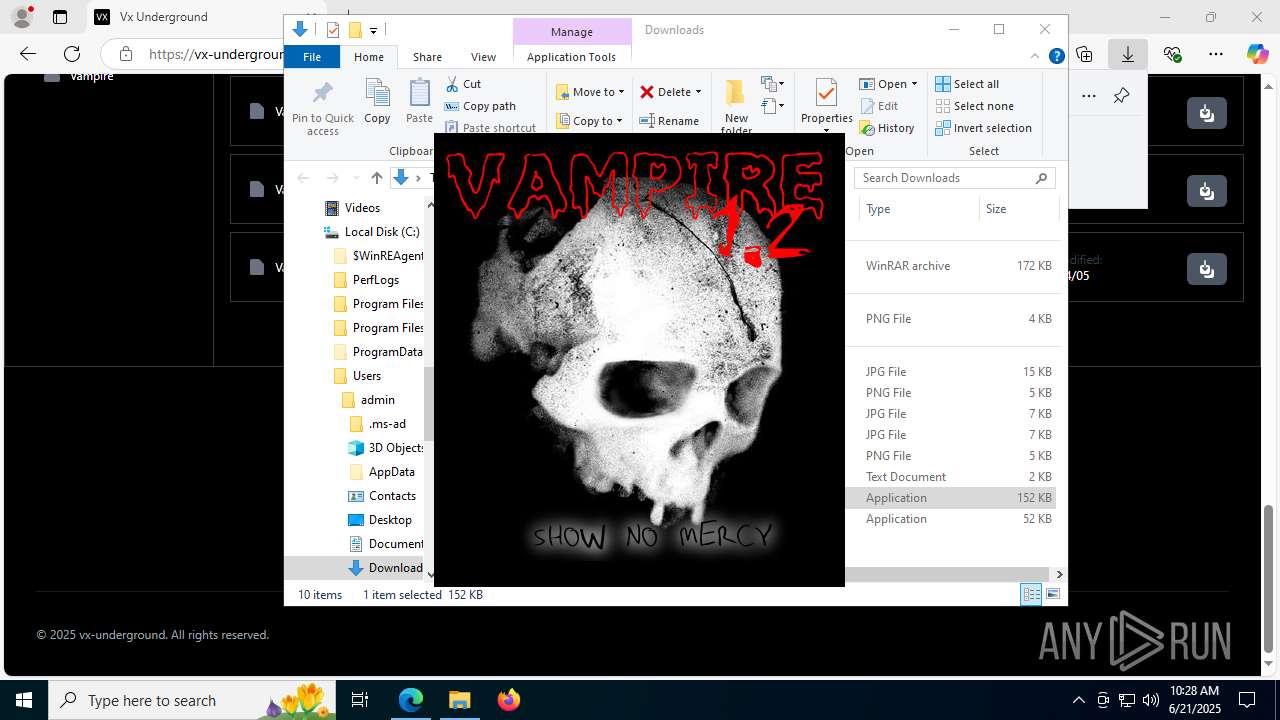Open Edge Settings and more menu
Image resolution: width=1280 pixels, height=720 pixels.
pos(1215,54)
